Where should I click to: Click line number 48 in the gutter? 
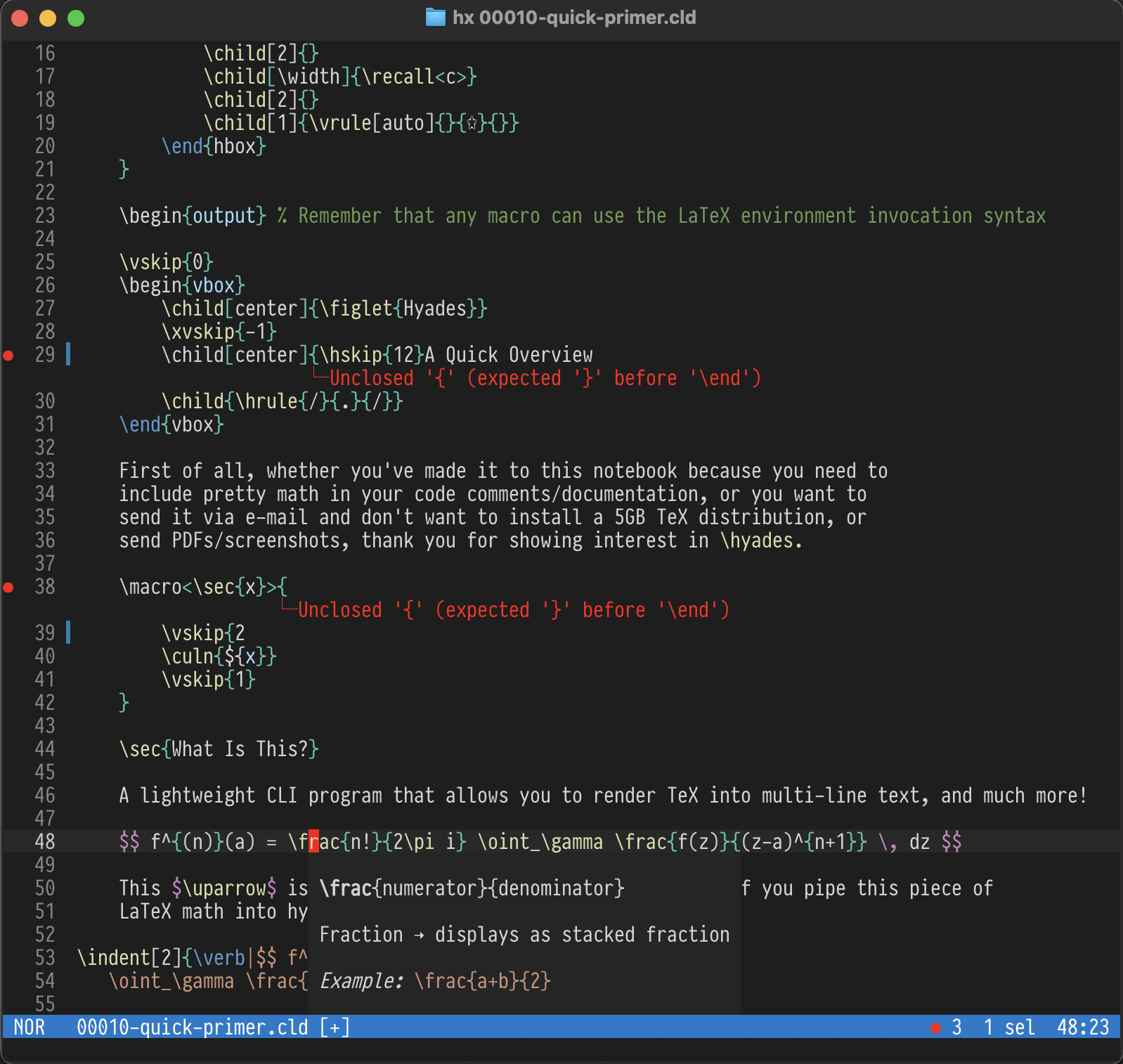click(x=45, y=842)
